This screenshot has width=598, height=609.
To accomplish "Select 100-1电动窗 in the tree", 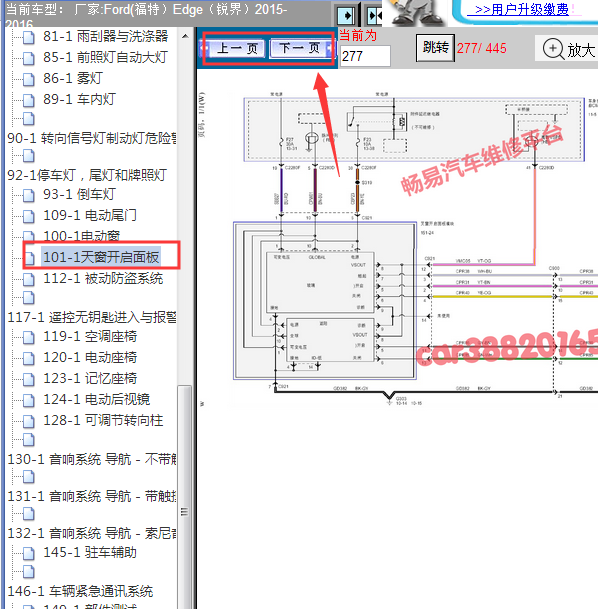I will coord(82,236).
